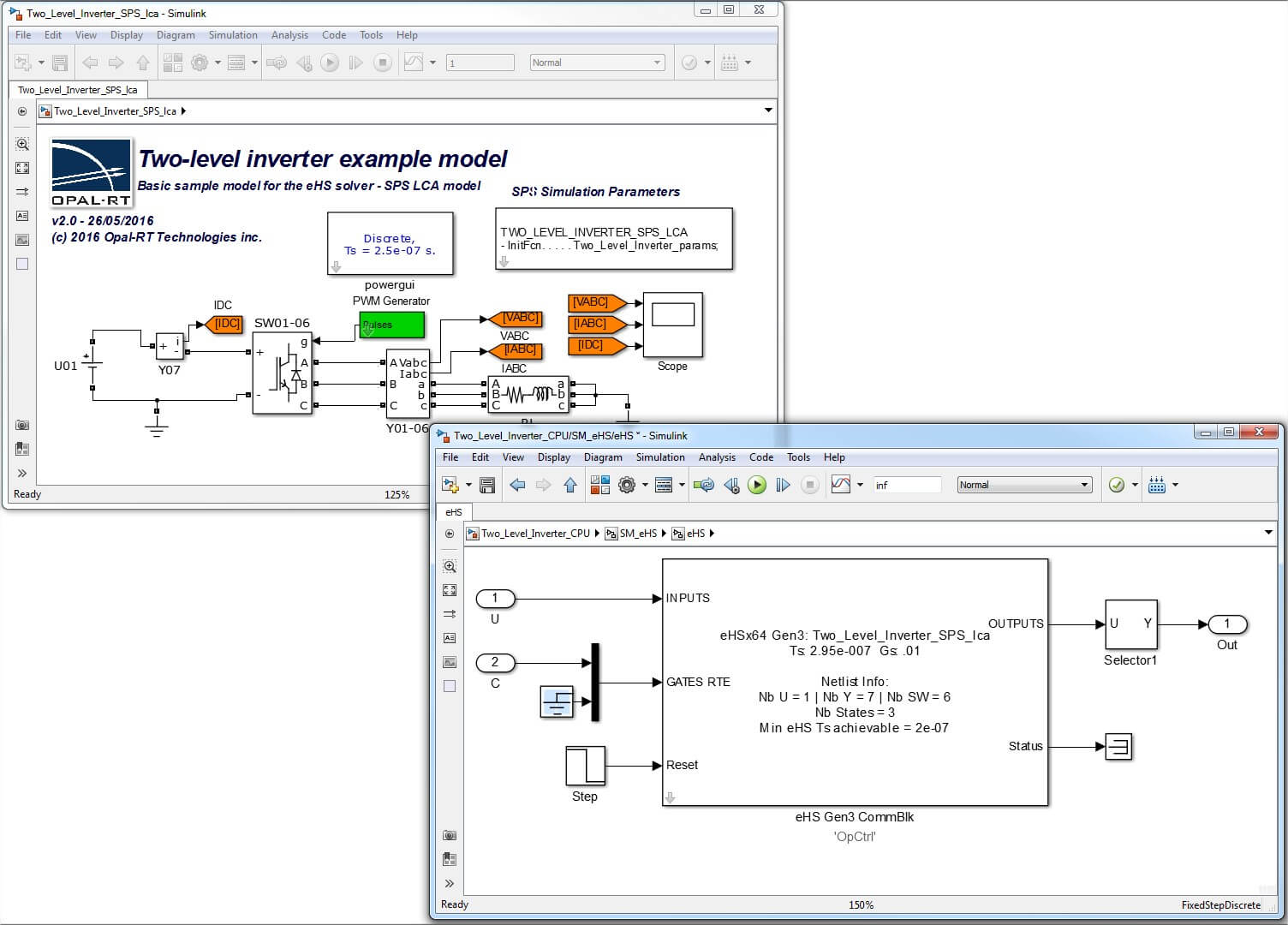Open Model Advisor dropdown arrow in eHS window
The height and width of the screenshot is (925, 1288).
(1135, 485)
